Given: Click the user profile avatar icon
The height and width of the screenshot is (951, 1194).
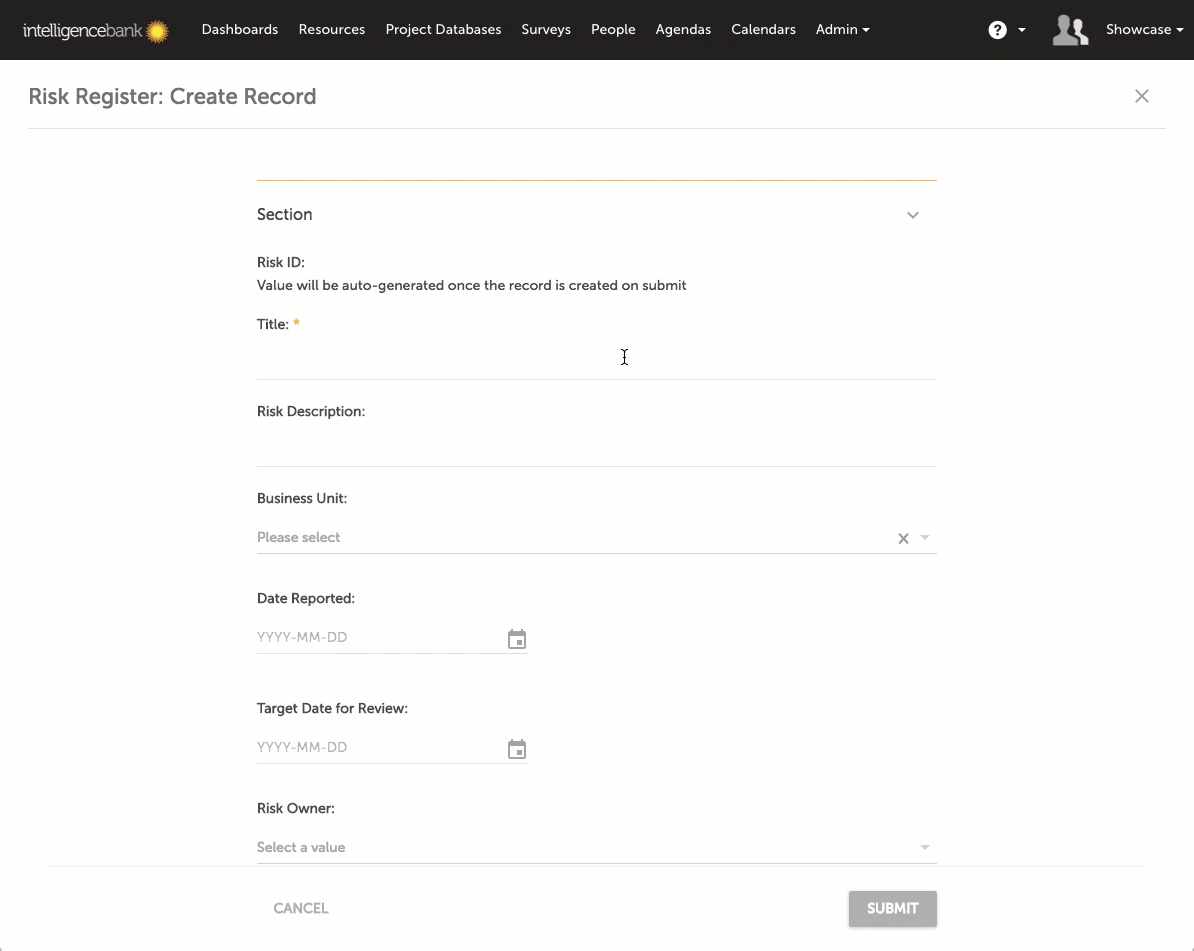Looking at the screenshot, I should click(x=1070, y=30).
